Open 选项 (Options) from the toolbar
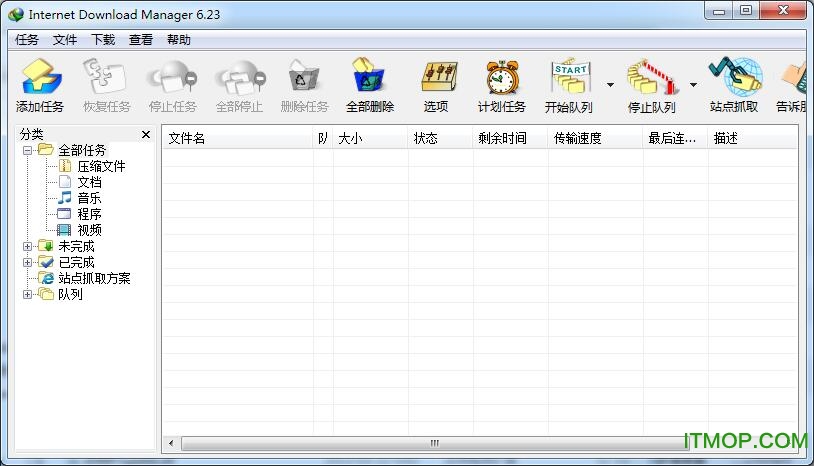The width and height of the screenshot is (814, 466). 439,78
